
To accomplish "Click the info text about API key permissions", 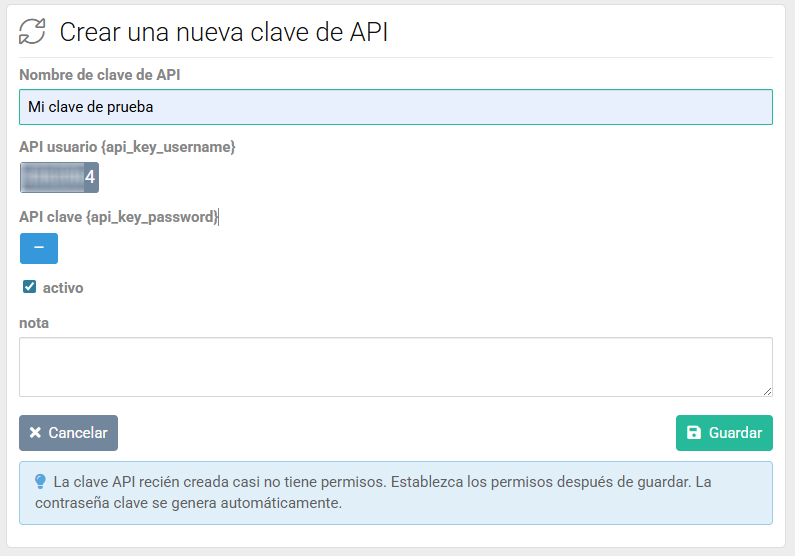I will [x=373, y=492].
